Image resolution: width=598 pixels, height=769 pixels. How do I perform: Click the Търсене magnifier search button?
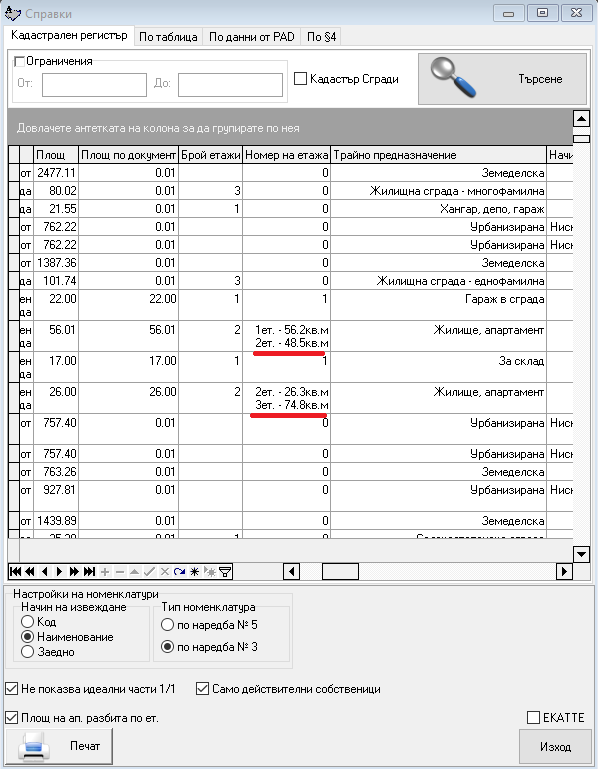[x=502, y=79]
